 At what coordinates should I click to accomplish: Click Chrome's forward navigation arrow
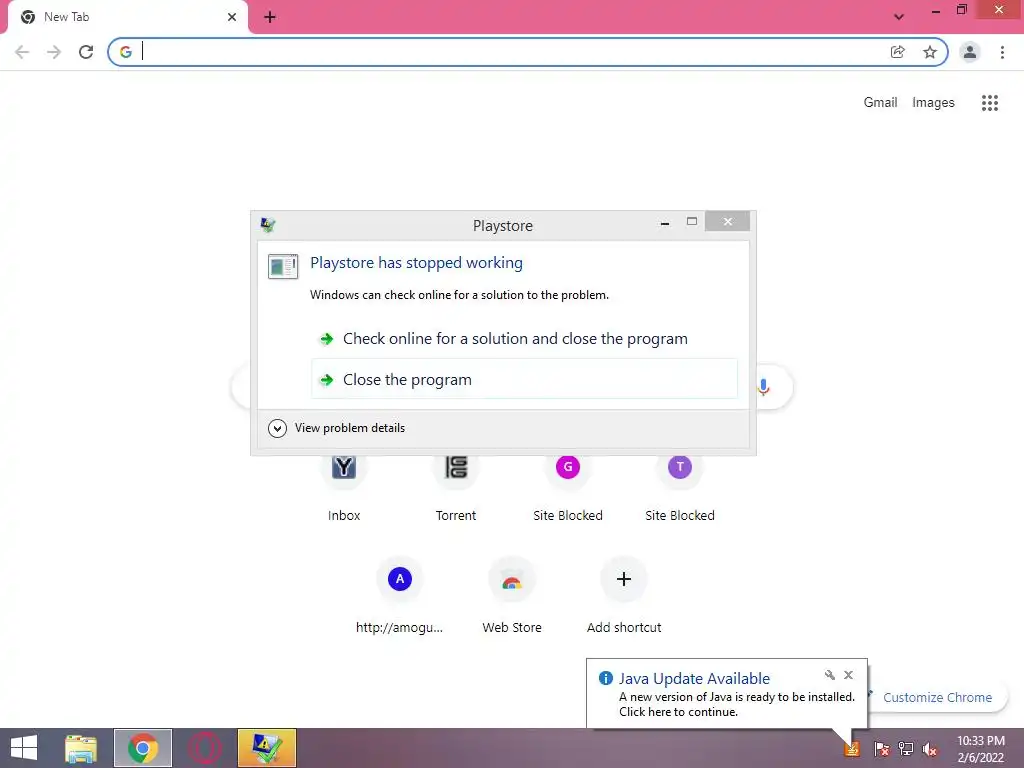(x=54, y=52)
